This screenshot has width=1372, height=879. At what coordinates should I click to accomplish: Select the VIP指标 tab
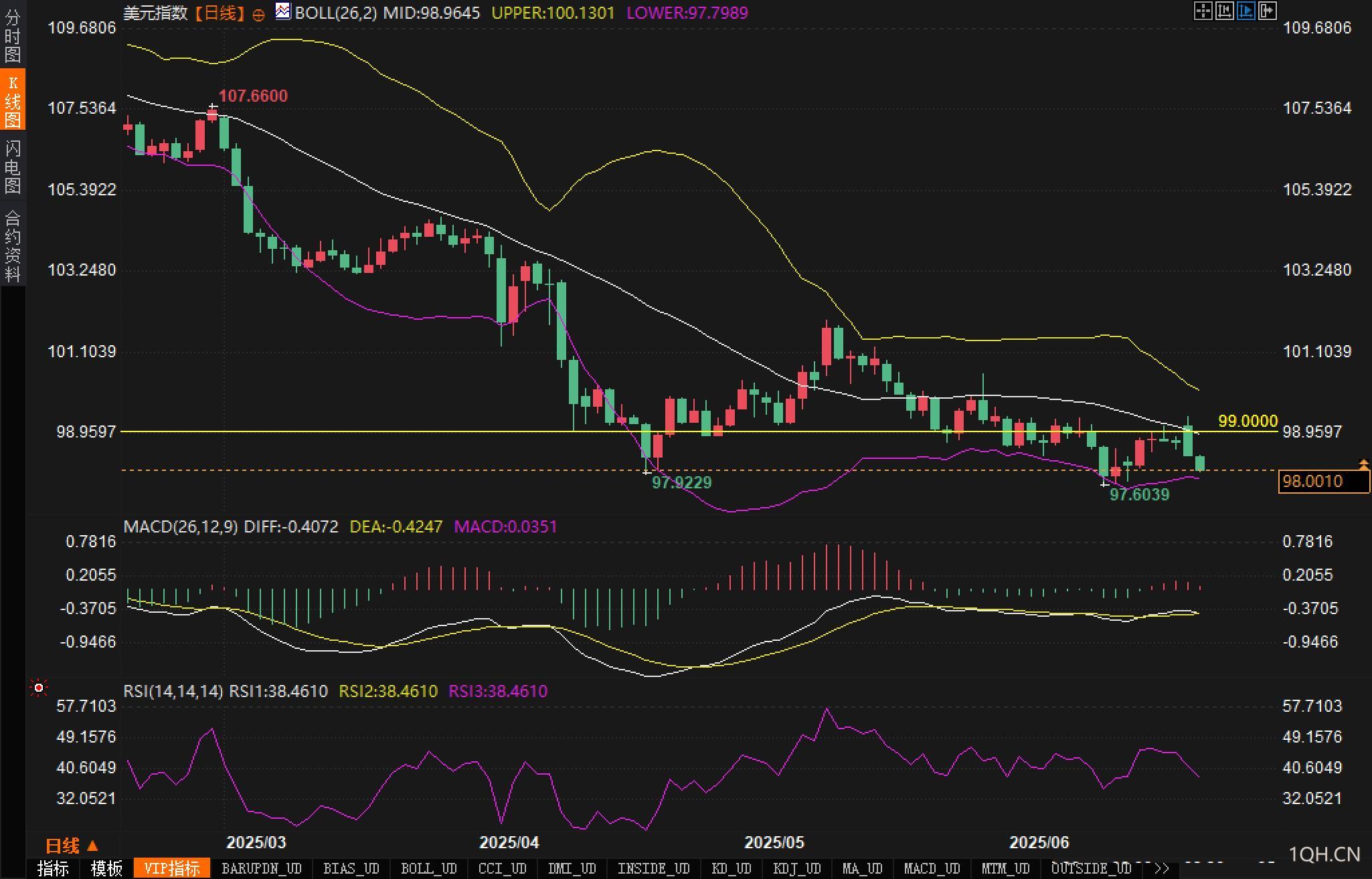172,868
